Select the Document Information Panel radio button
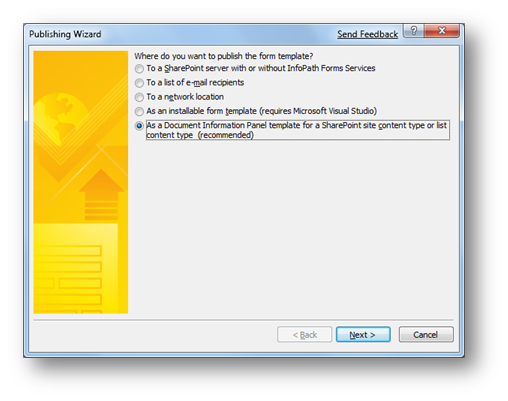This screenshot has width=508, height=401. (x=139, y=126)
